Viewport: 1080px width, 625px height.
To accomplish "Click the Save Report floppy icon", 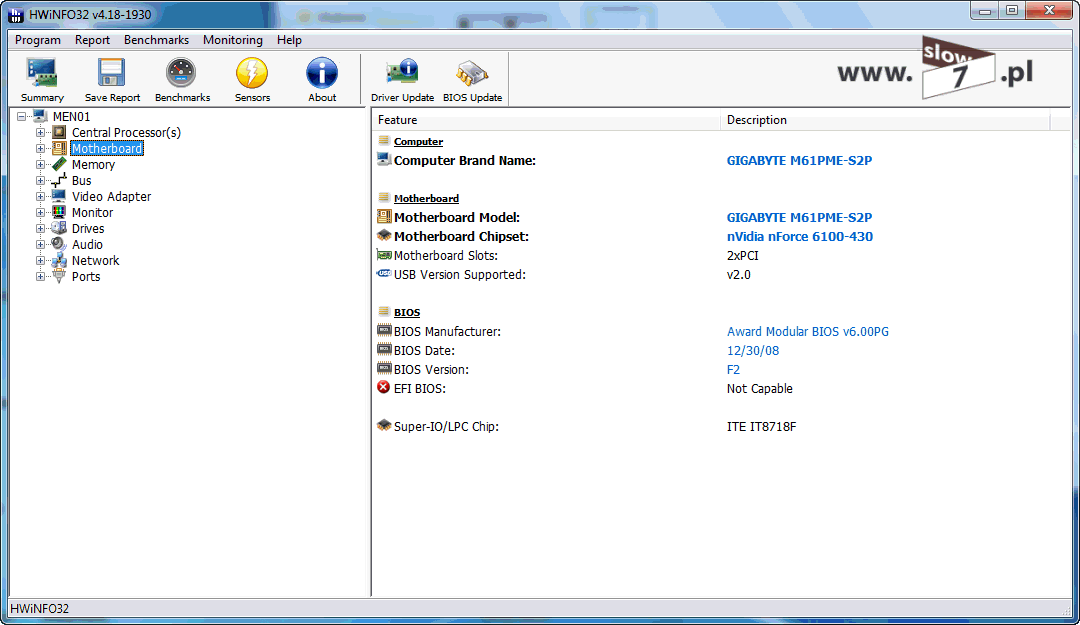I will 112,73.
